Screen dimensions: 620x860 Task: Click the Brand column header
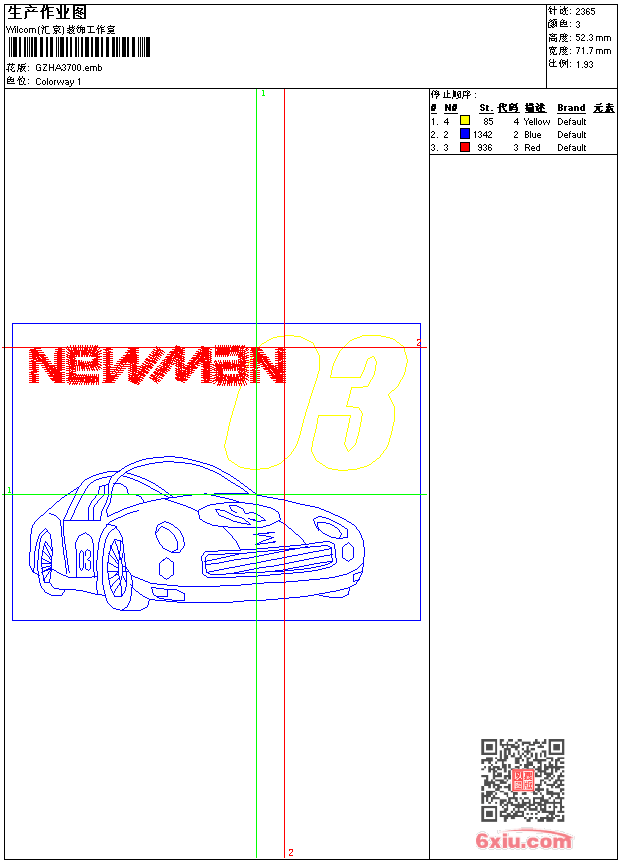[571, 108]
